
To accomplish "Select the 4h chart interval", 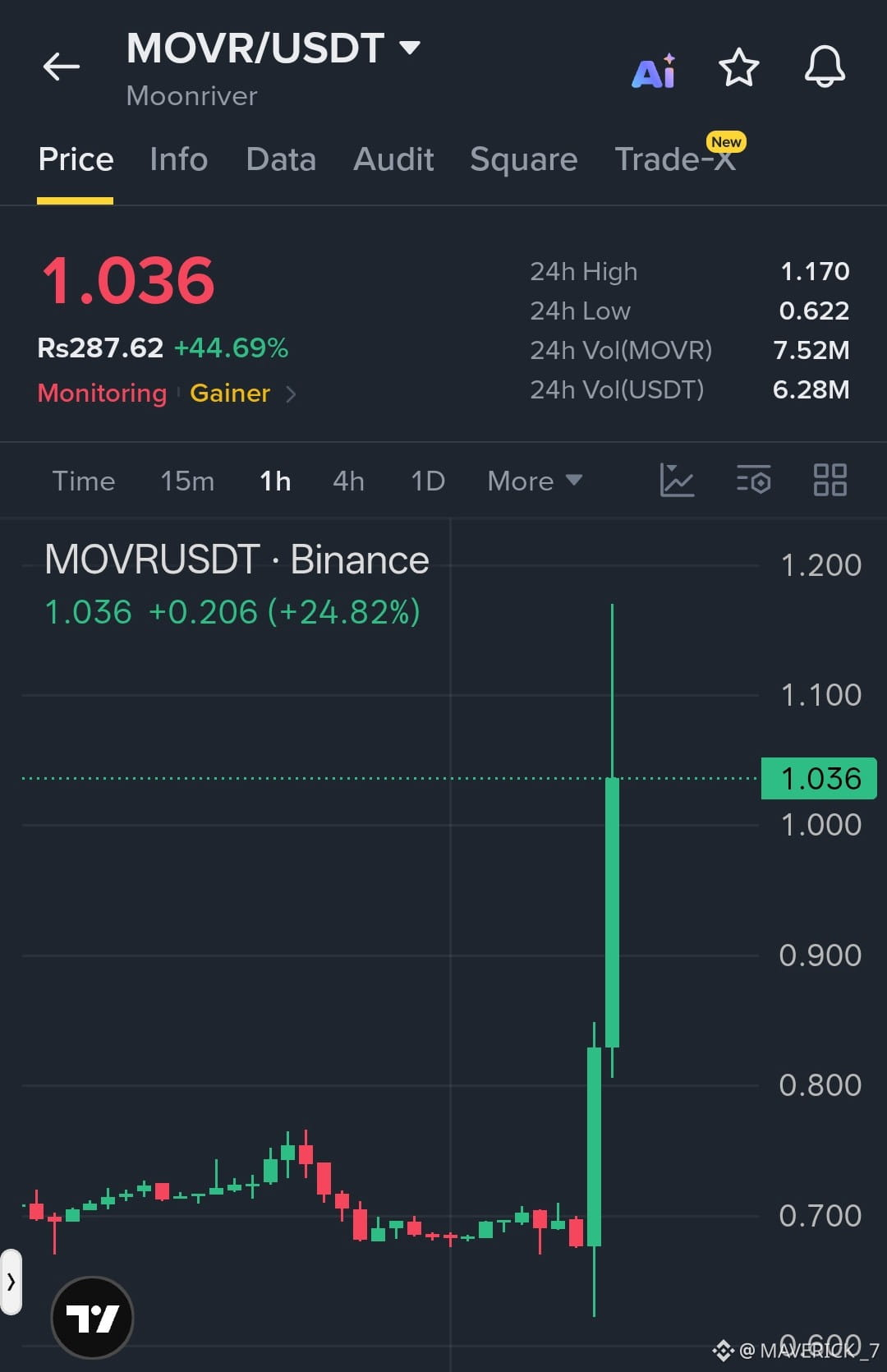I will tap(348, 481).
